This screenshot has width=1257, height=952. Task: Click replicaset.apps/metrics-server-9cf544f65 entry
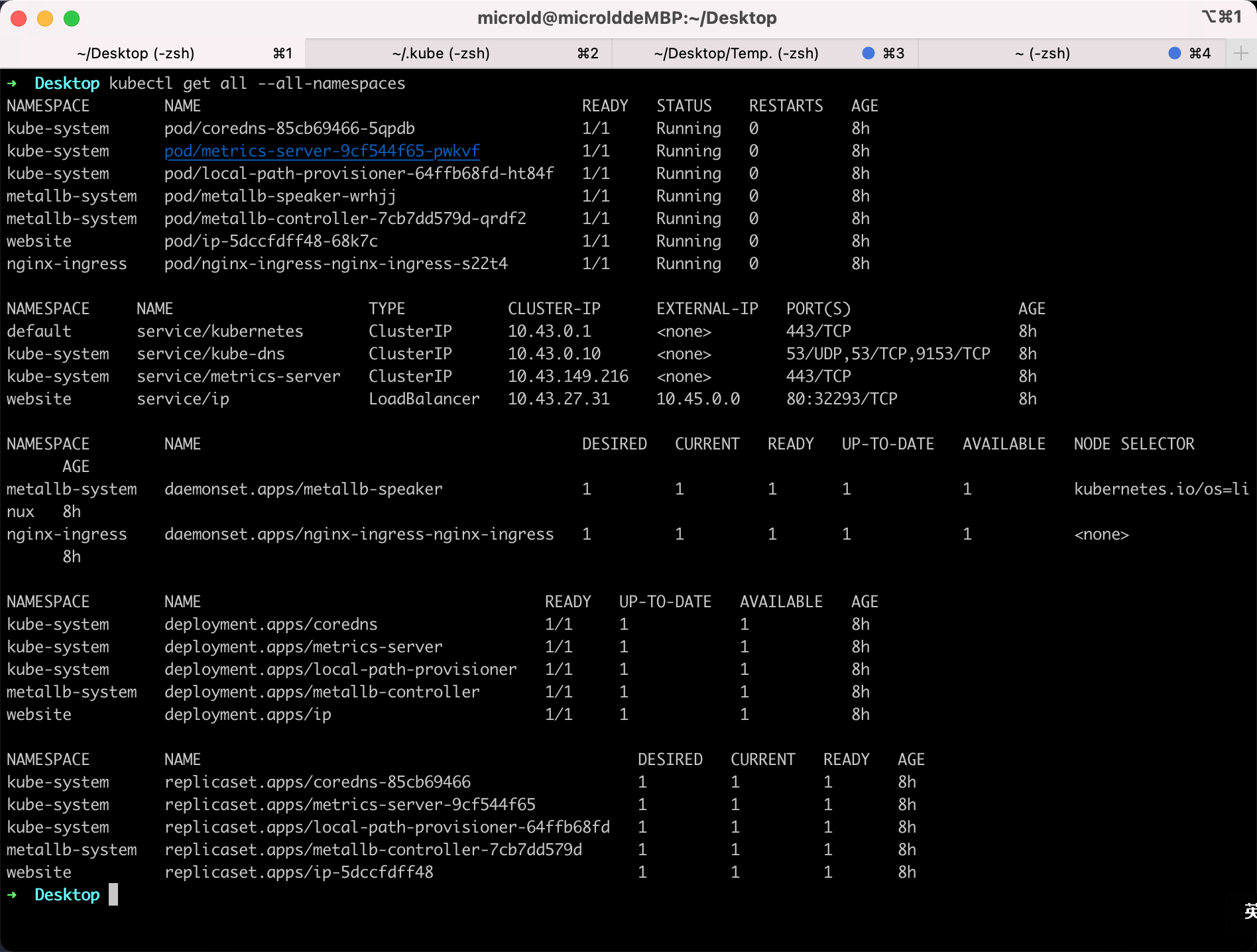pyautogui.click(x=350, y=805)
